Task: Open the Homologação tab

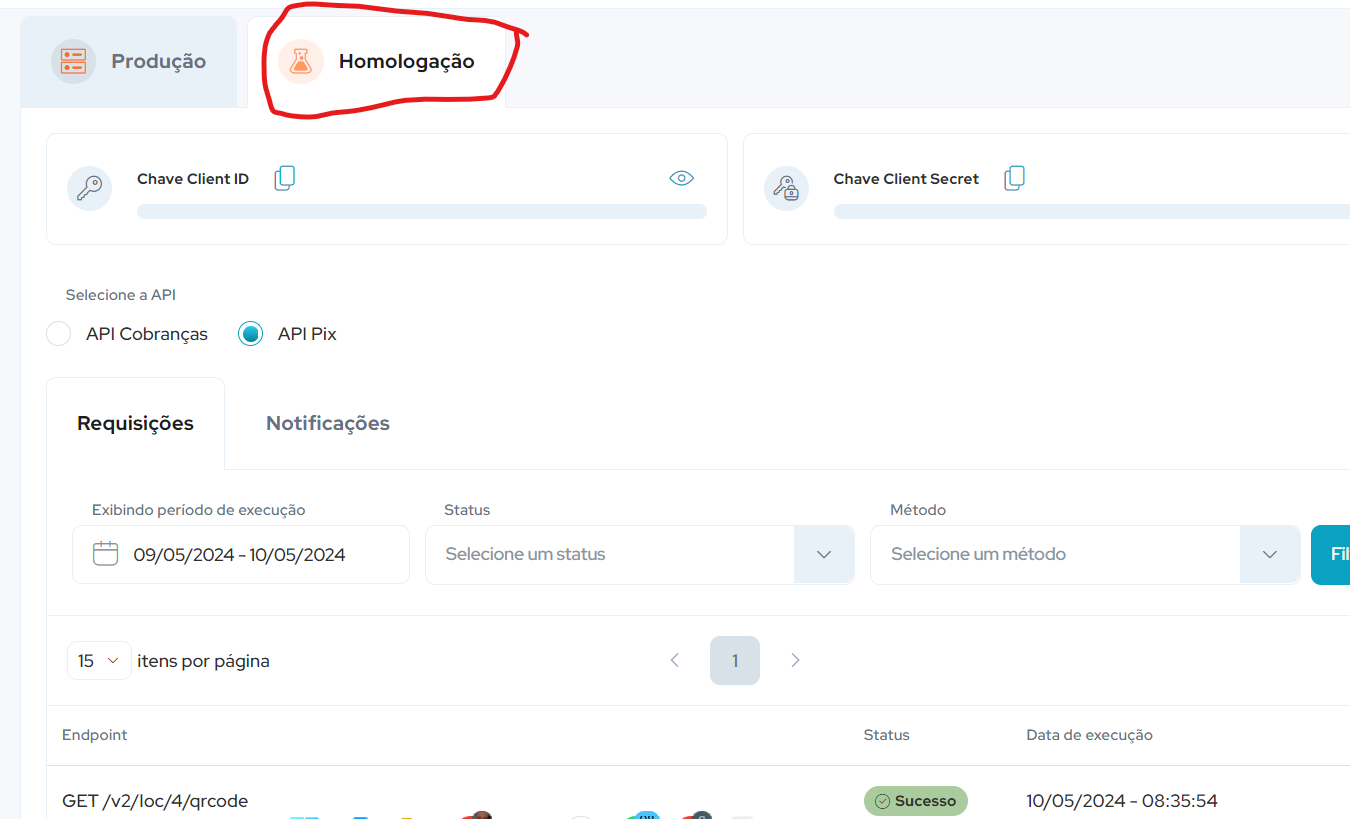Action: pyautogui.click(x=377, y=61)
